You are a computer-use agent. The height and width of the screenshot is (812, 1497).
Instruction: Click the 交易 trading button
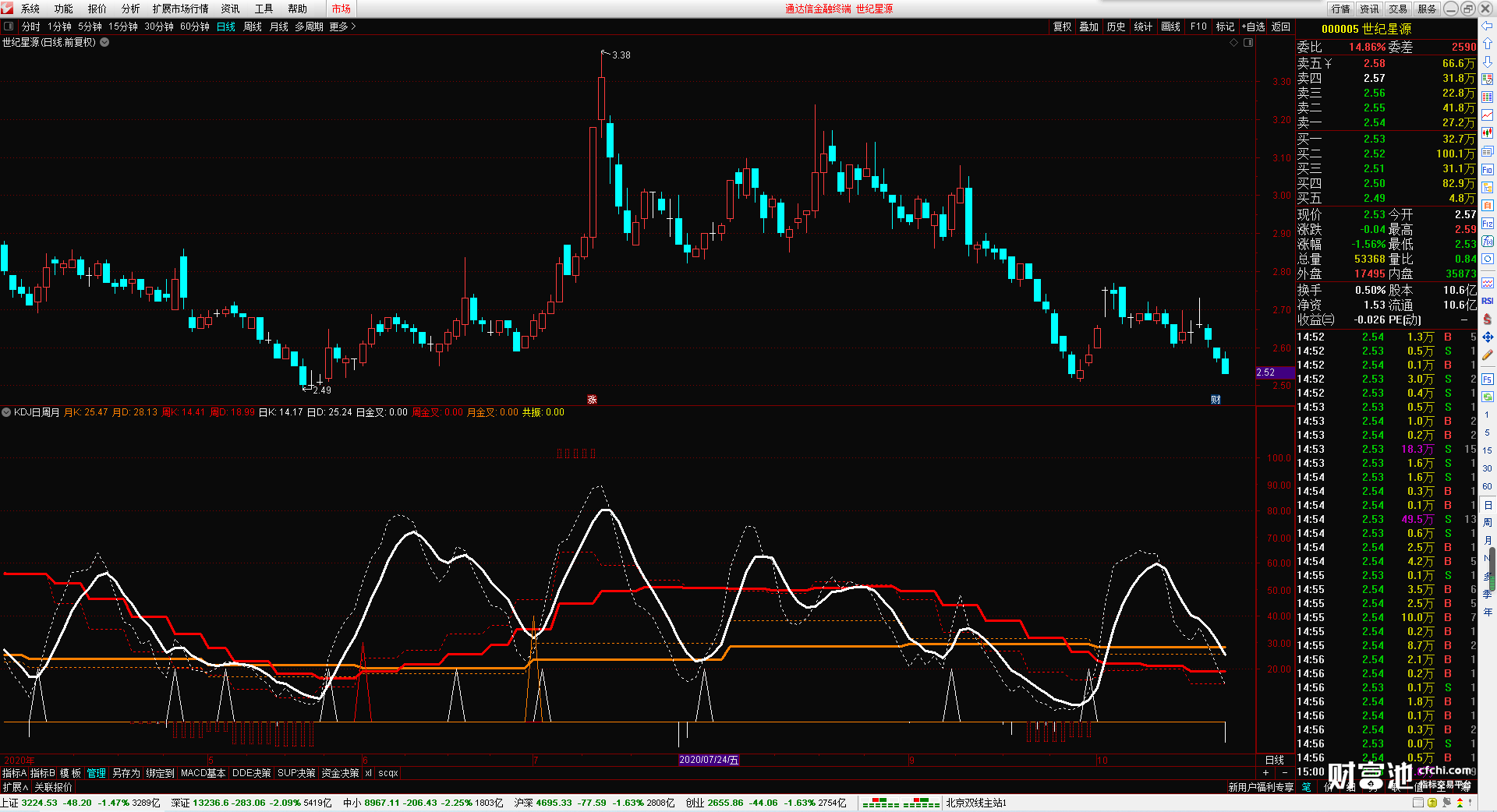point(1398,9)
